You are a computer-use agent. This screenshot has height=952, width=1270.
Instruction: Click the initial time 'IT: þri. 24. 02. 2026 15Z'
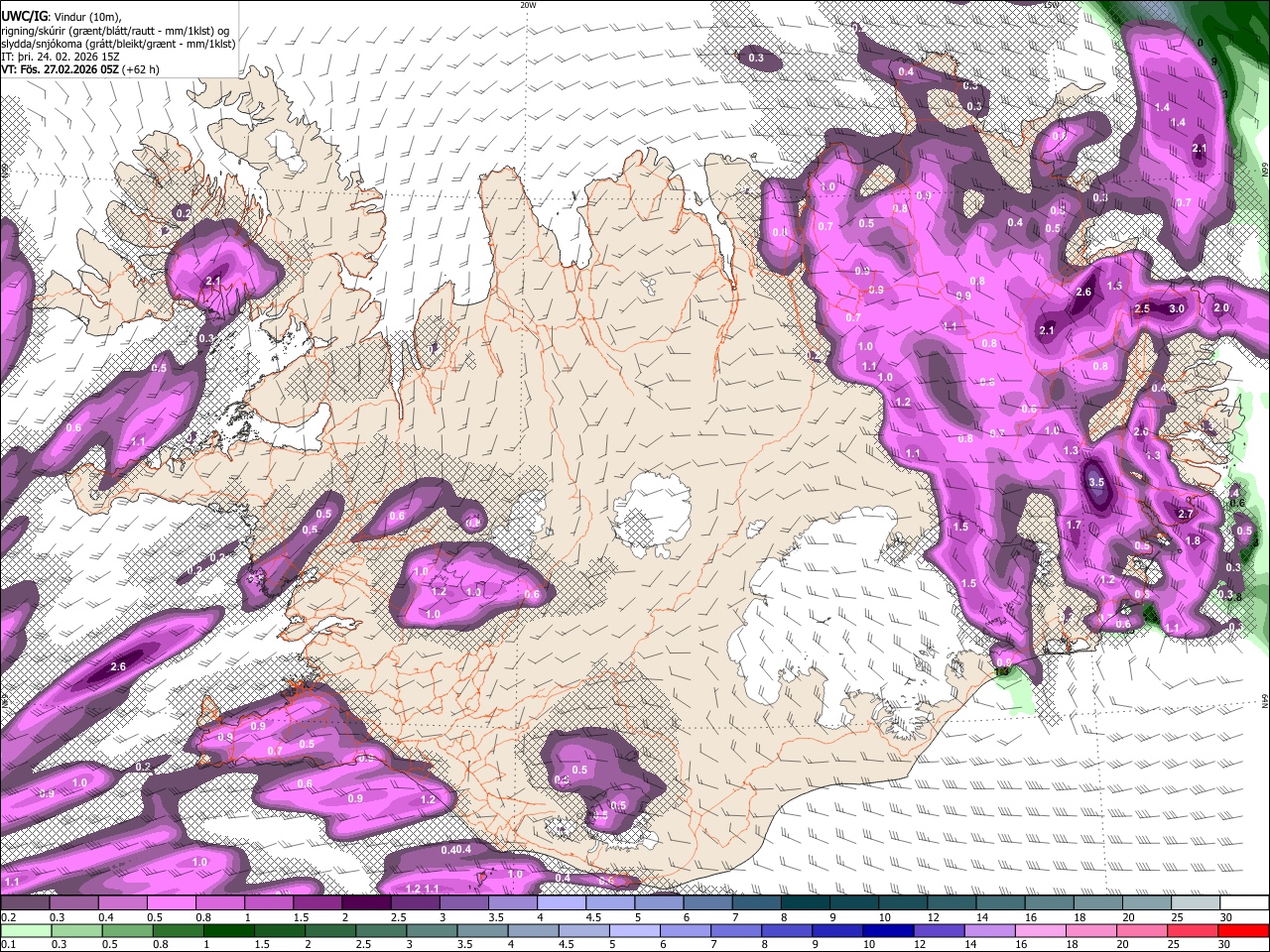[63, 57]
